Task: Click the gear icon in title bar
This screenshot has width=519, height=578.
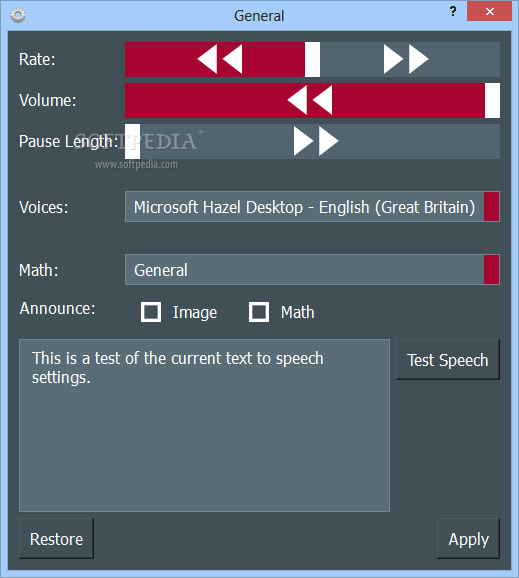Action: click(x=18, y=15)
